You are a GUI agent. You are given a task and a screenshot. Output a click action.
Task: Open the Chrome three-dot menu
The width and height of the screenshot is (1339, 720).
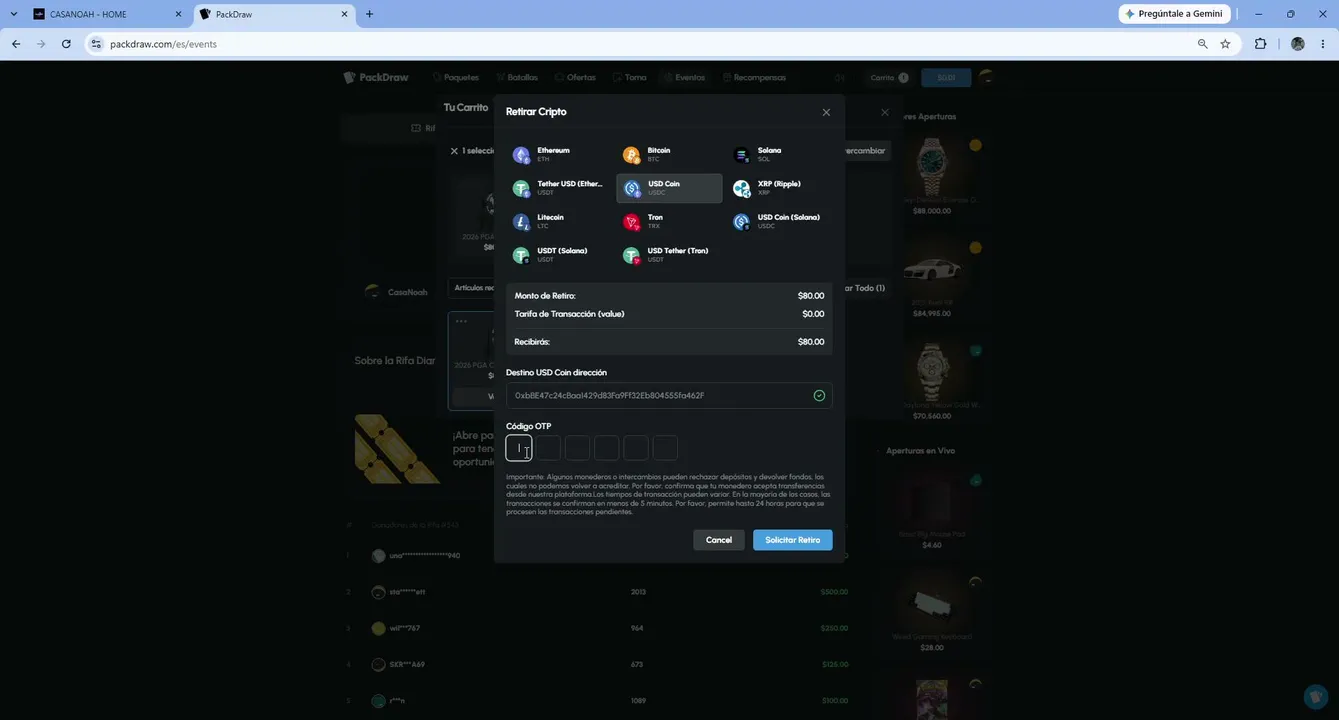(x=1323, y=44)
